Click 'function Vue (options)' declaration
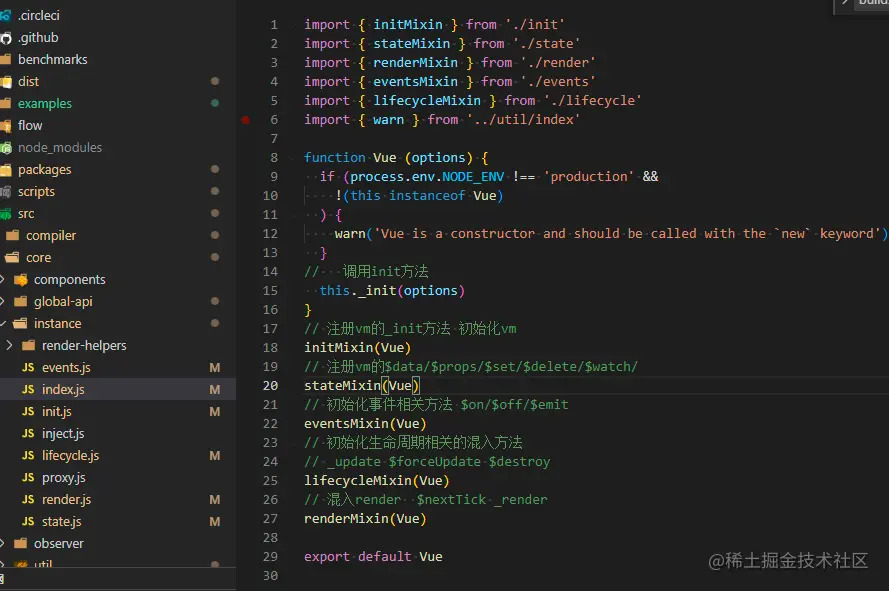 click(x=388, y=158)
